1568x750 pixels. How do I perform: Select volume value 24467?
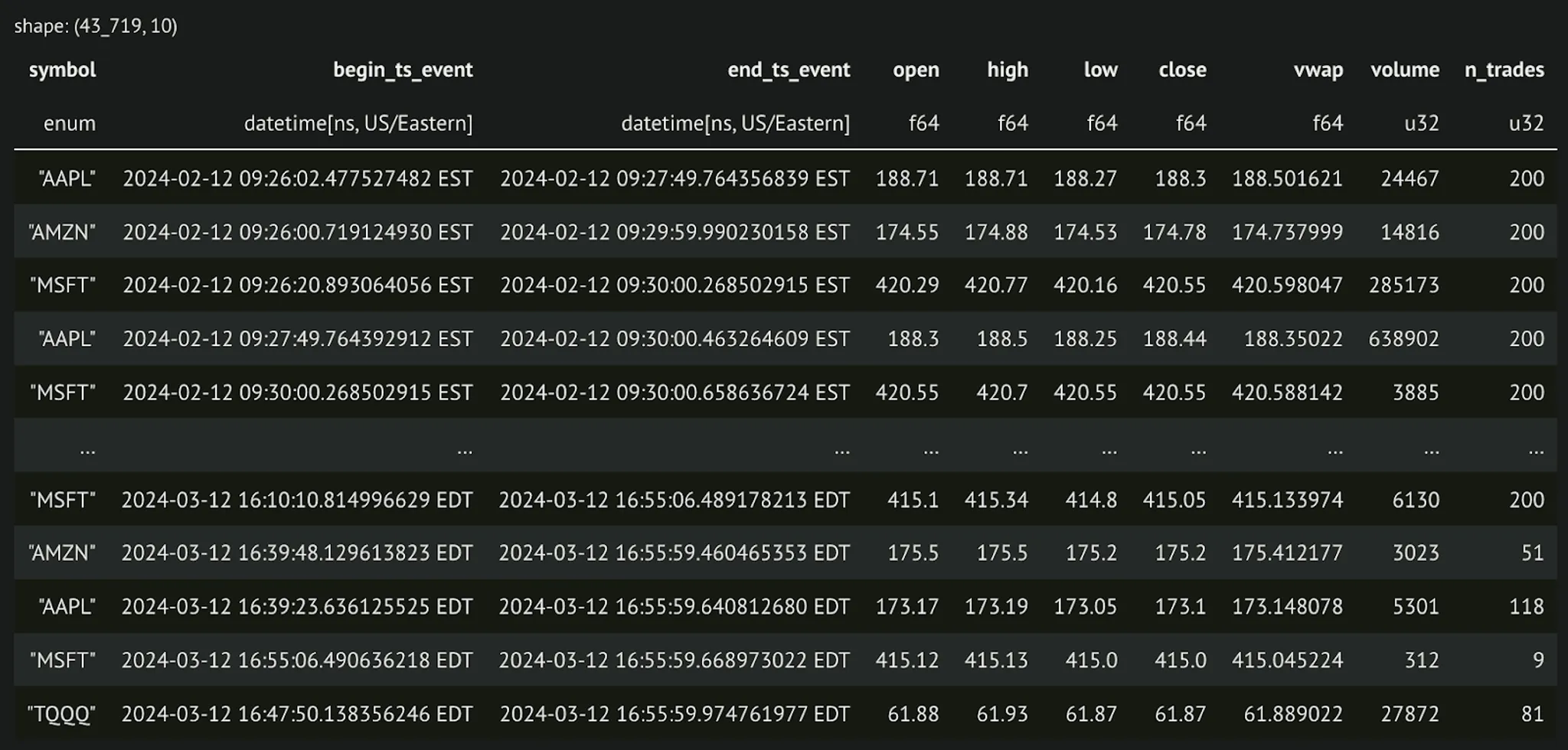click(1410, 178)
